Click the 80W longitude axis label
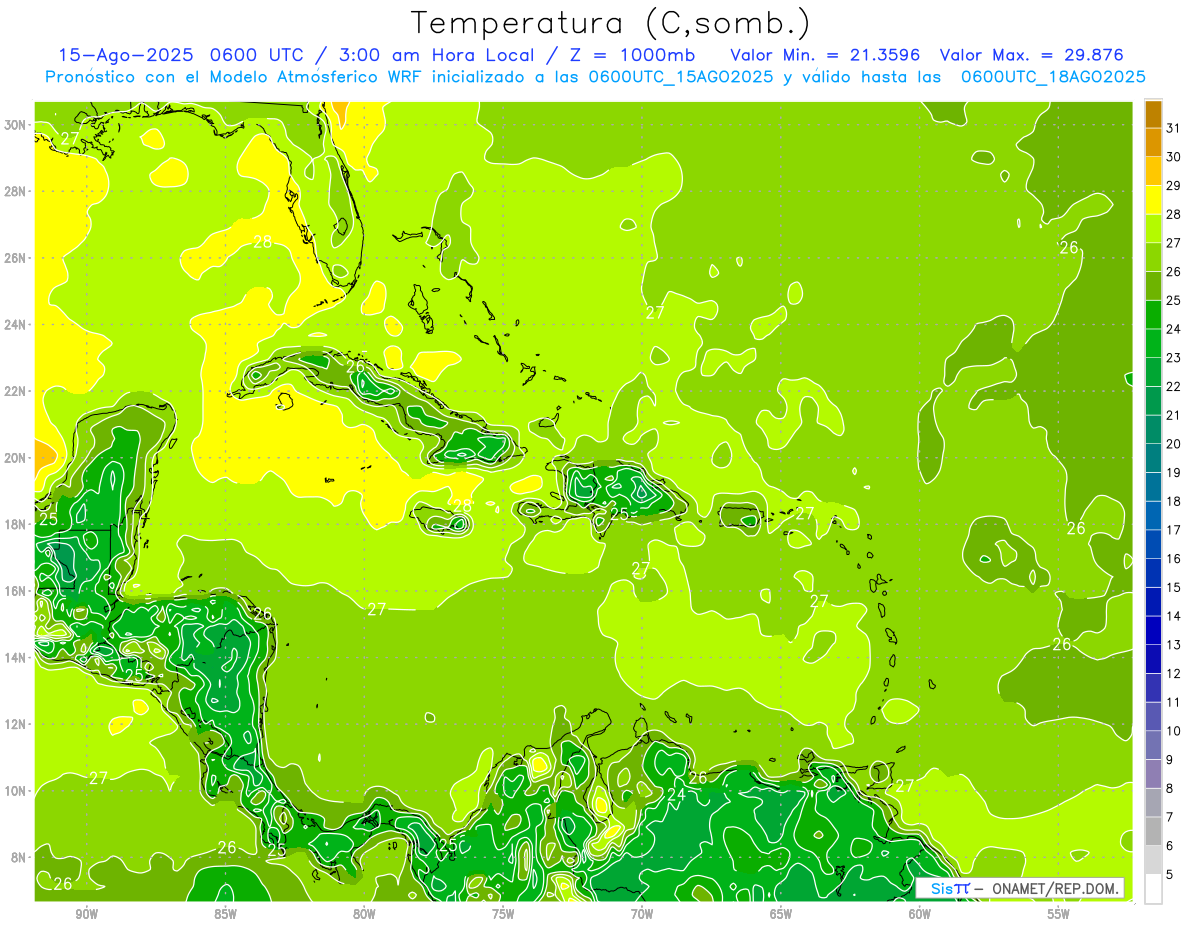1200x927 pixels. click(x=364, y=914)
